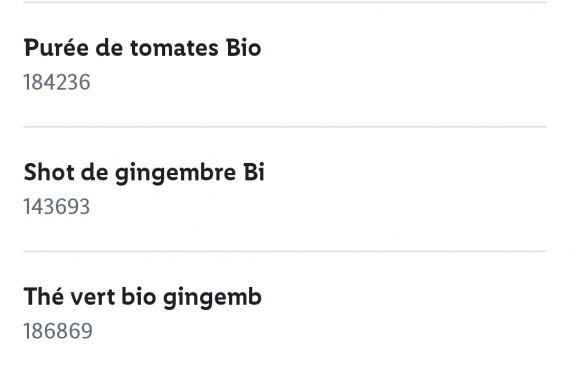Click the word Thé in third item
Viewport: 570px width, 366px height.
point(44,296)
